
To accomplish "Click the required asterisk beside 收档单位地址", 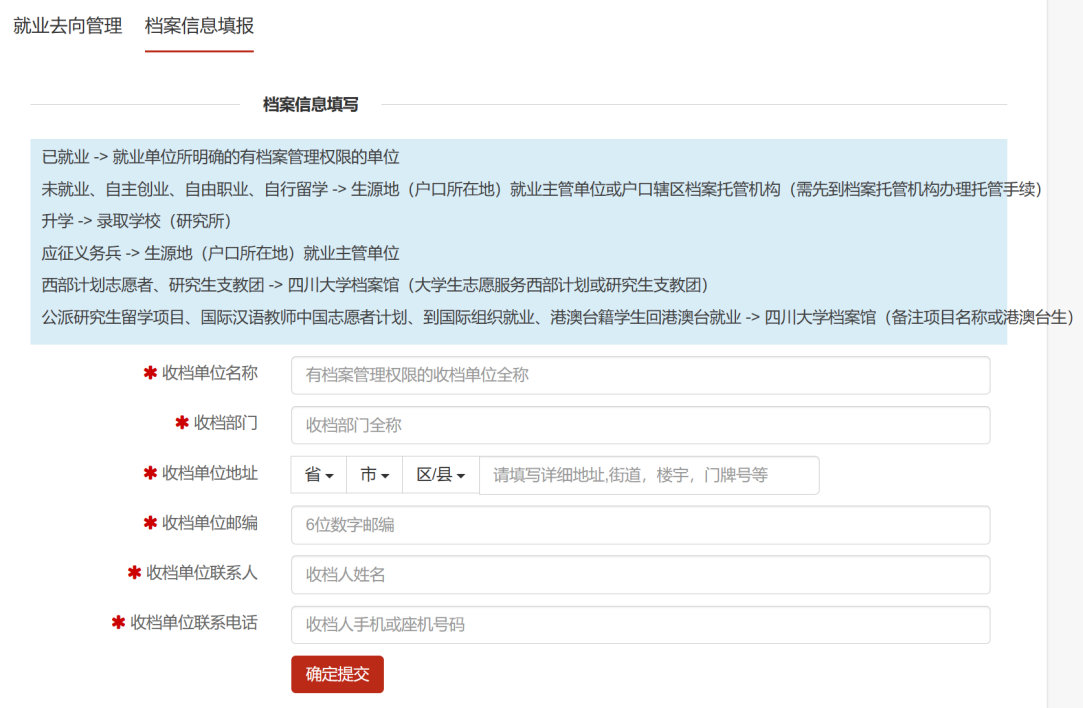I will [150, 473].
